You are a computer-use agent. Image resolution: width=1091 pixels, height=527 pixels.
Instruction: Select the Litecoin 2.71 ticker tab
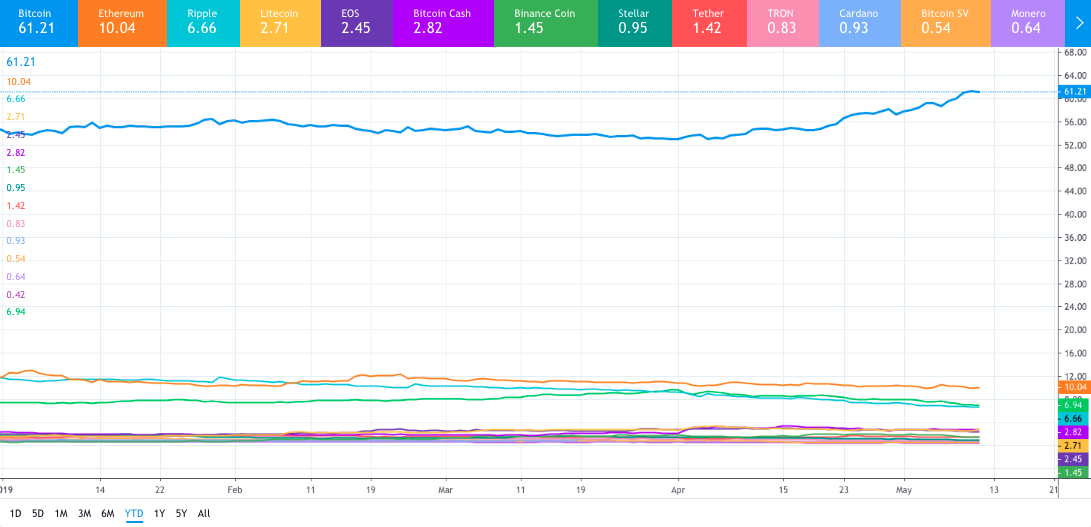click(x=280, y=23)
